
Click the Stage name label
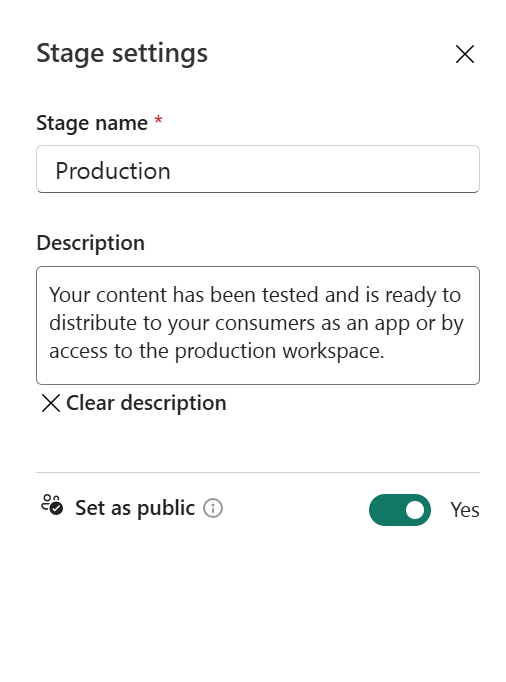point(92,123)
